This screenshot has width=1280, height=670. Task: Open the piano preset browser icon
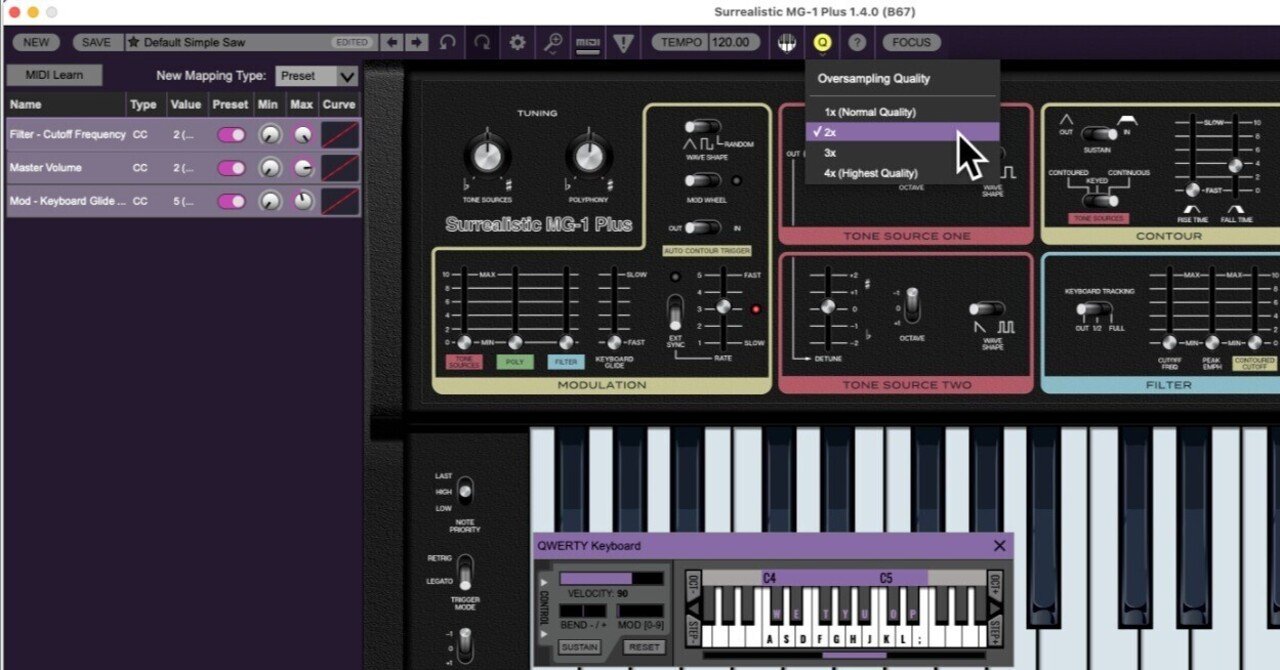pyautogui.click(x=786, y=42)
